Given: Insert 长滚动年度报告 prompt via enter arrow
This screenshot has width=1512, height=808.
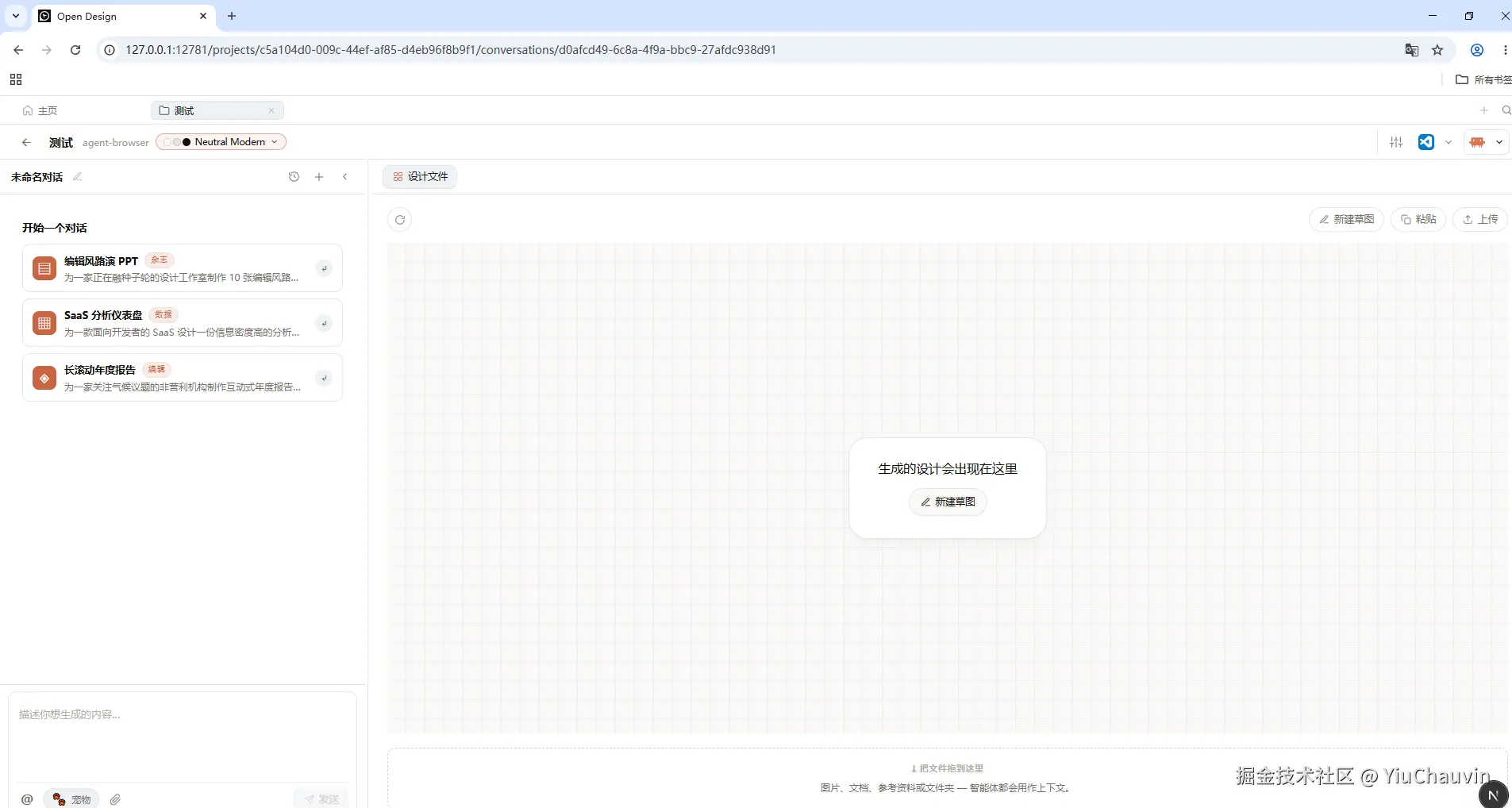Looking at the screenshot, I should click(324, 378).
